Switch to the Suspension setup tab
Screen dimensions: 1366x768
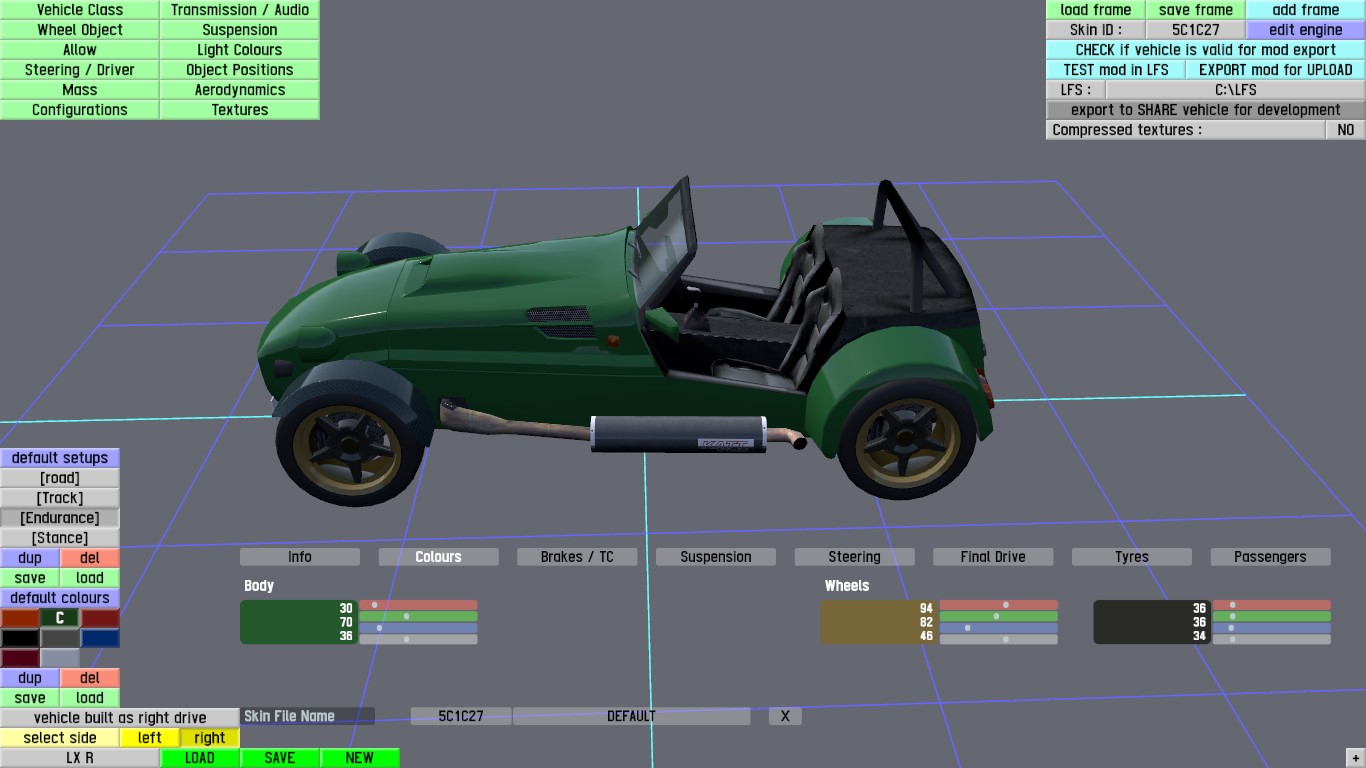716,557
